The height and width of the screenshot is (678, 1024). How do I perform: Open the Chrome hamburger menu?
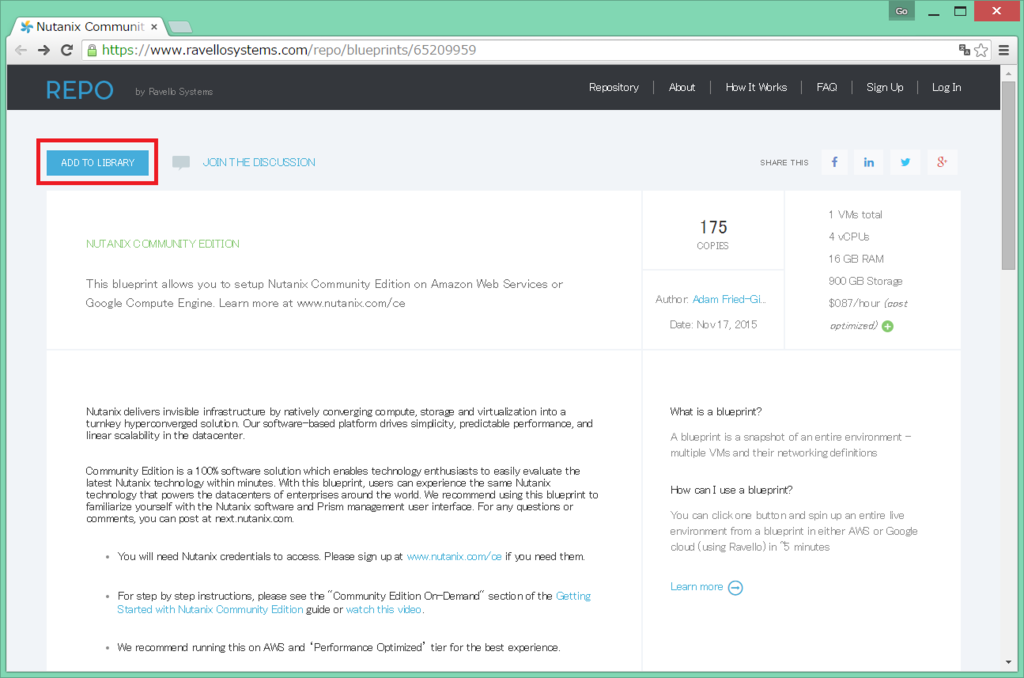[x=1004, y=50]
